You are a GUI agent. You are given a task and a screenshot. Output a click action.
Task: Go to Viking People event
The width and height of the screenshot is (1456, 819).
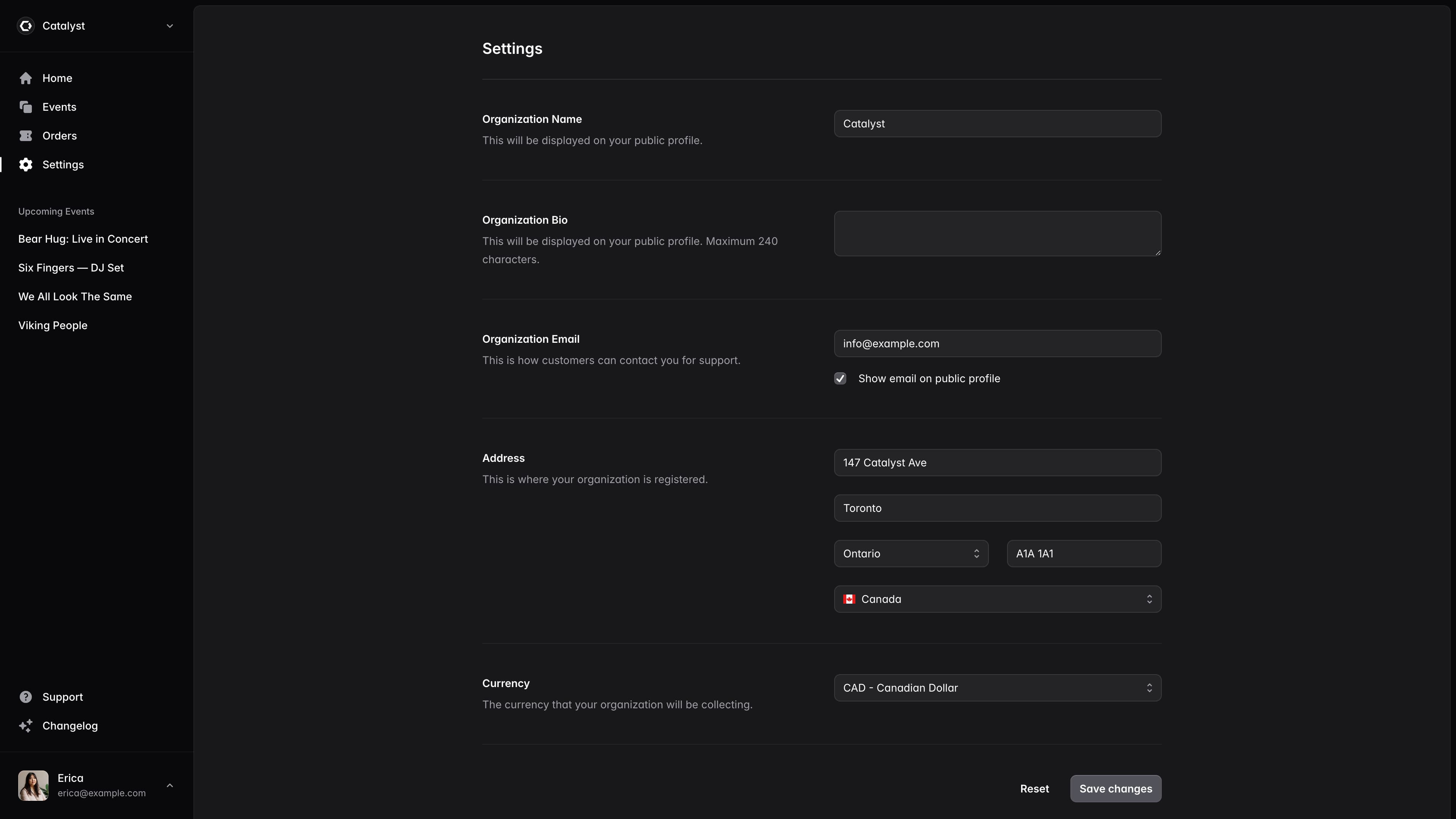point(53,326)
